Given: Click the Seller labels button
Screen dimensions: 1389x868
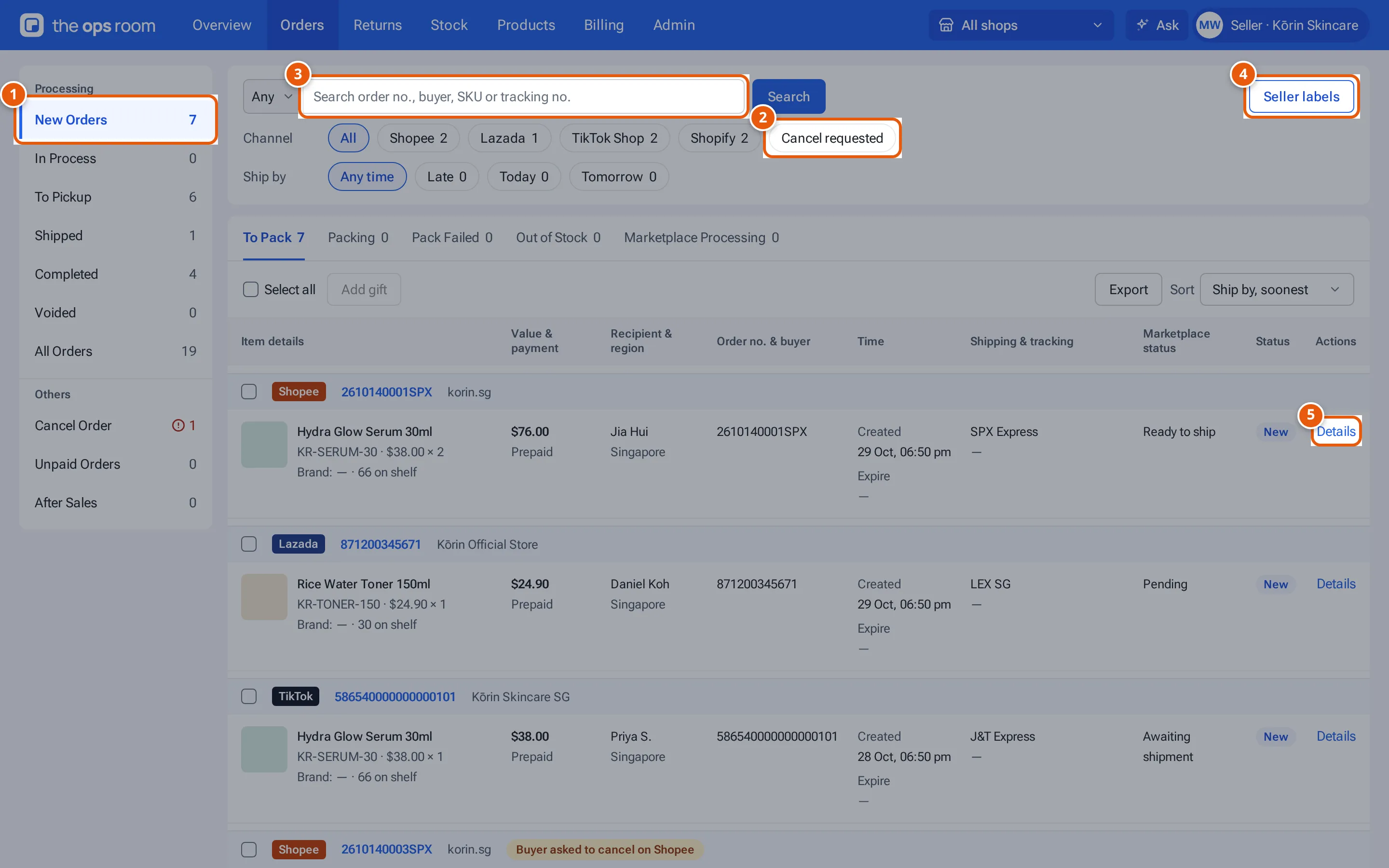Looking at the screenshot, I should click(1301, 96).
